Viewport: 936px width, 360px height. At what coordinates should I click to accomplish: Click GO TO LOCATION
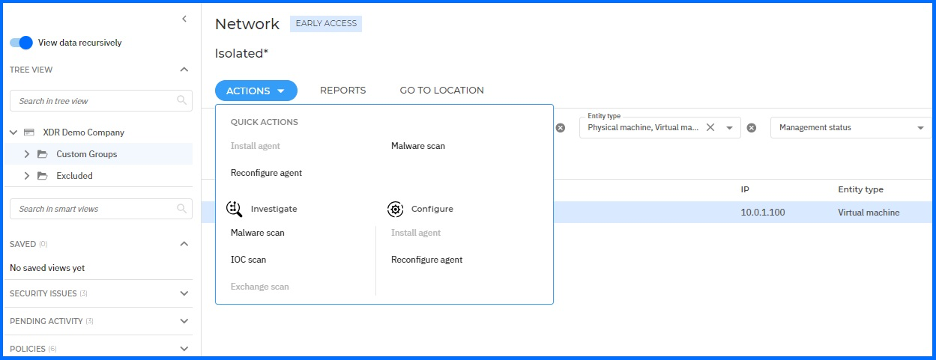click(x=442, y=91)
